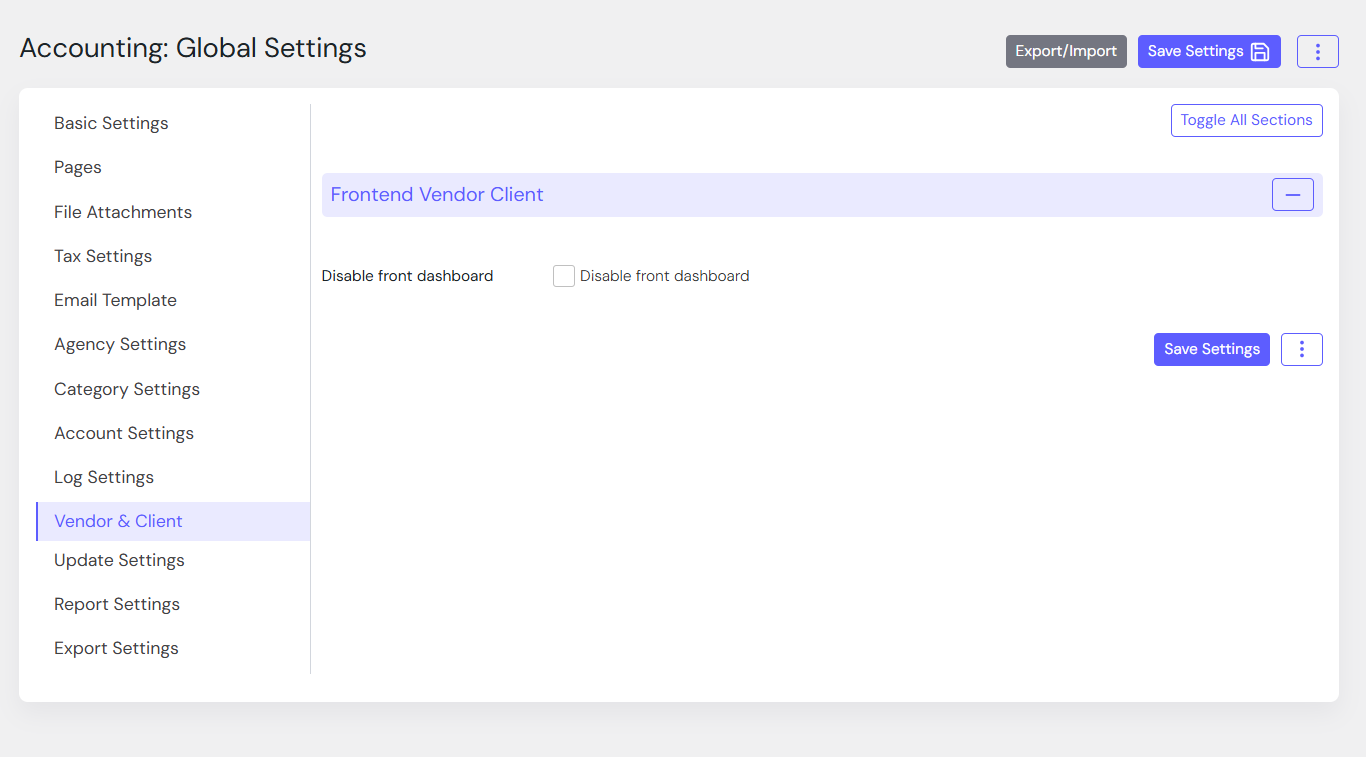The width and height of the screenshot is (1366, 757).
Task: Switch to Tax Settings
Action: 103,256
